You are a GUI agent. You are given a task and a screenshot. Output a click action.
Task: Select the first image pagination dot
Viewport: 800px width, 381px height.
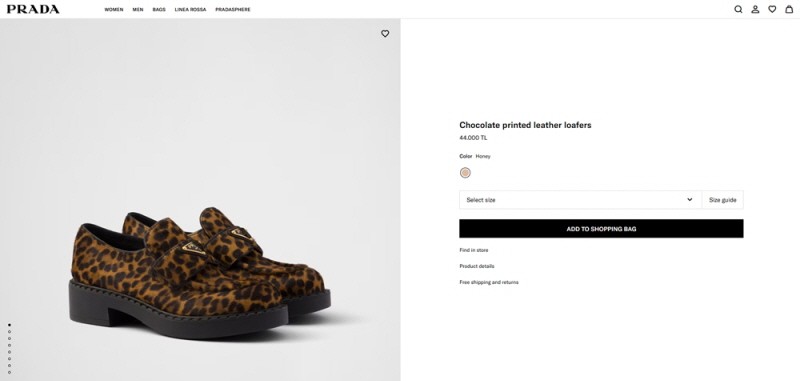click(10, 324)
